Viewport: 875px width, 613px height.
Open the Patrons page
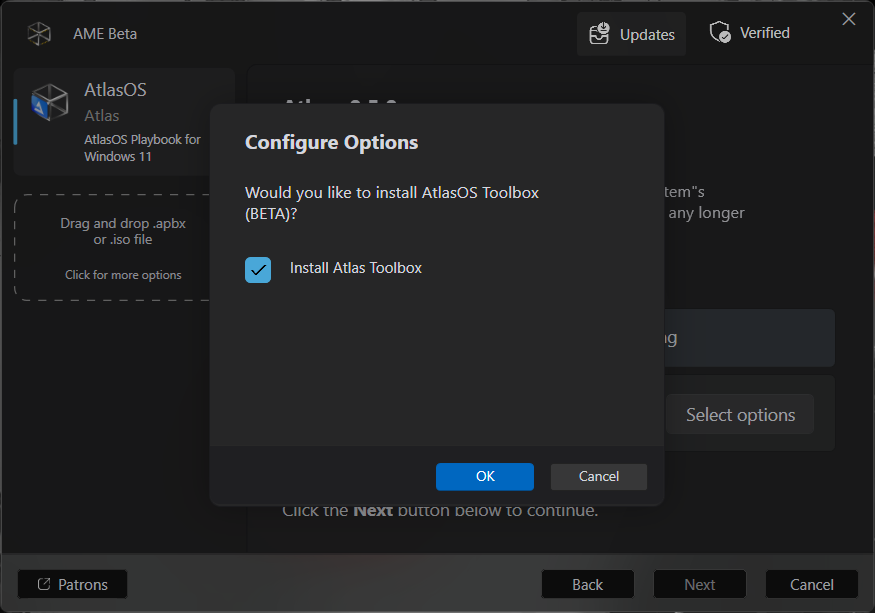72,584
